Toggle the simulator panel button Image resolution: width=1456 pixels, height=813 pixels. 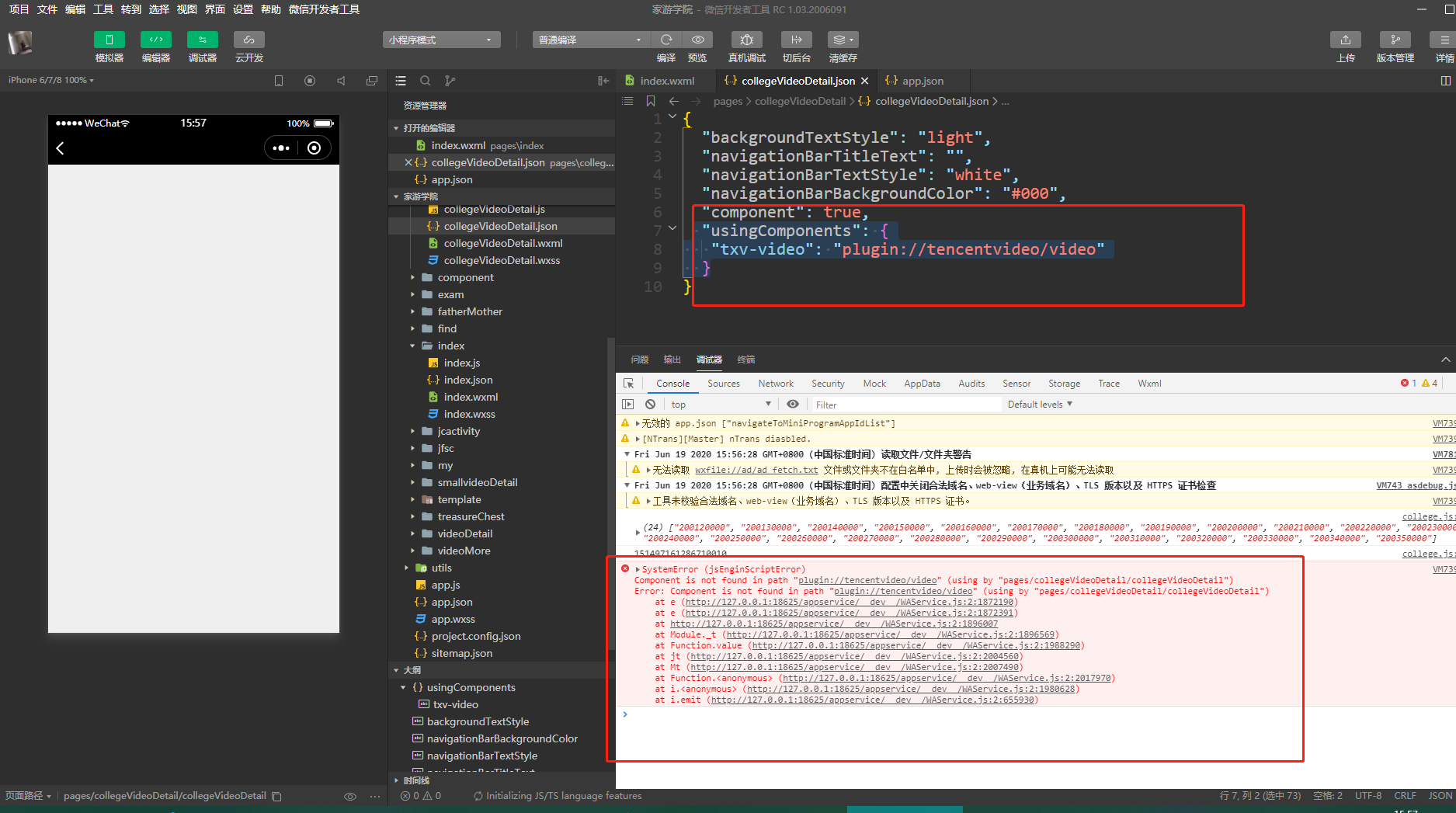pos(109,40)
